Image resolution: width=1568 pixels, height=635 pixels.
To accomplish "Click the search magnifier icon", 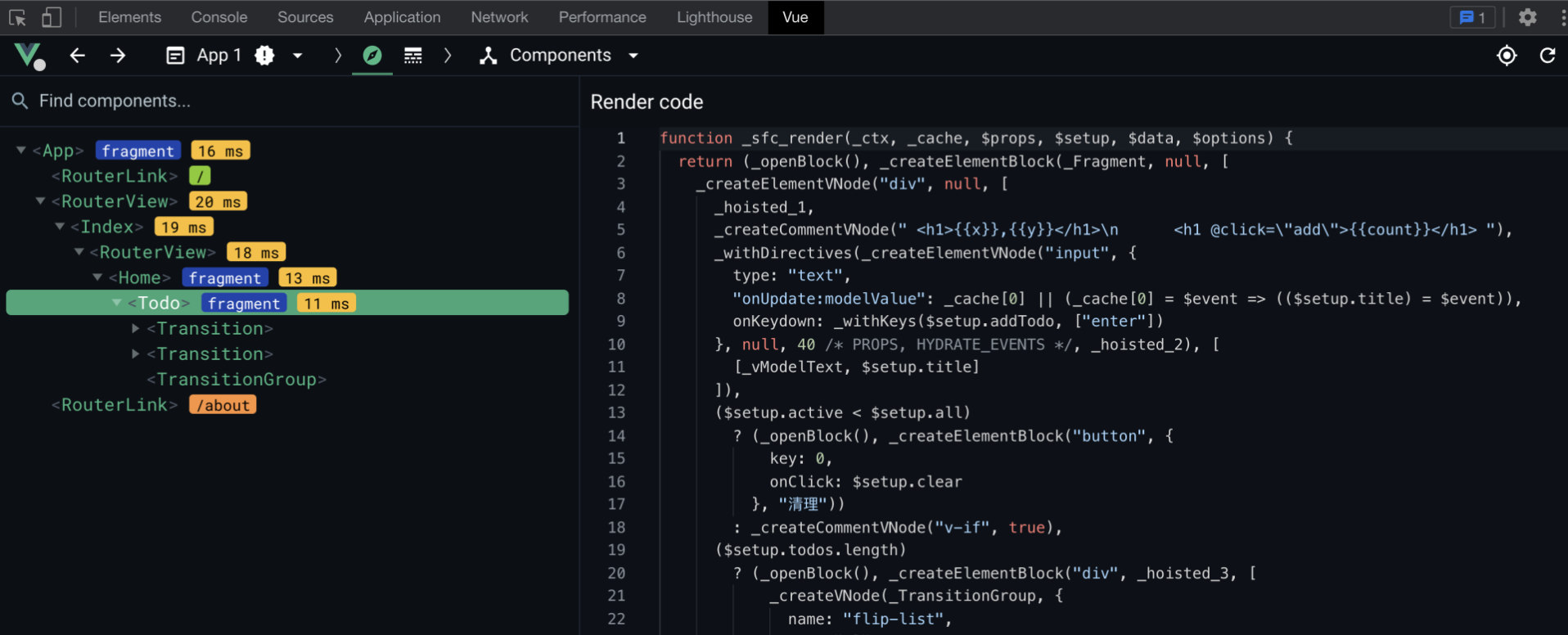I will pyautogui.click(x=20, y=101).
